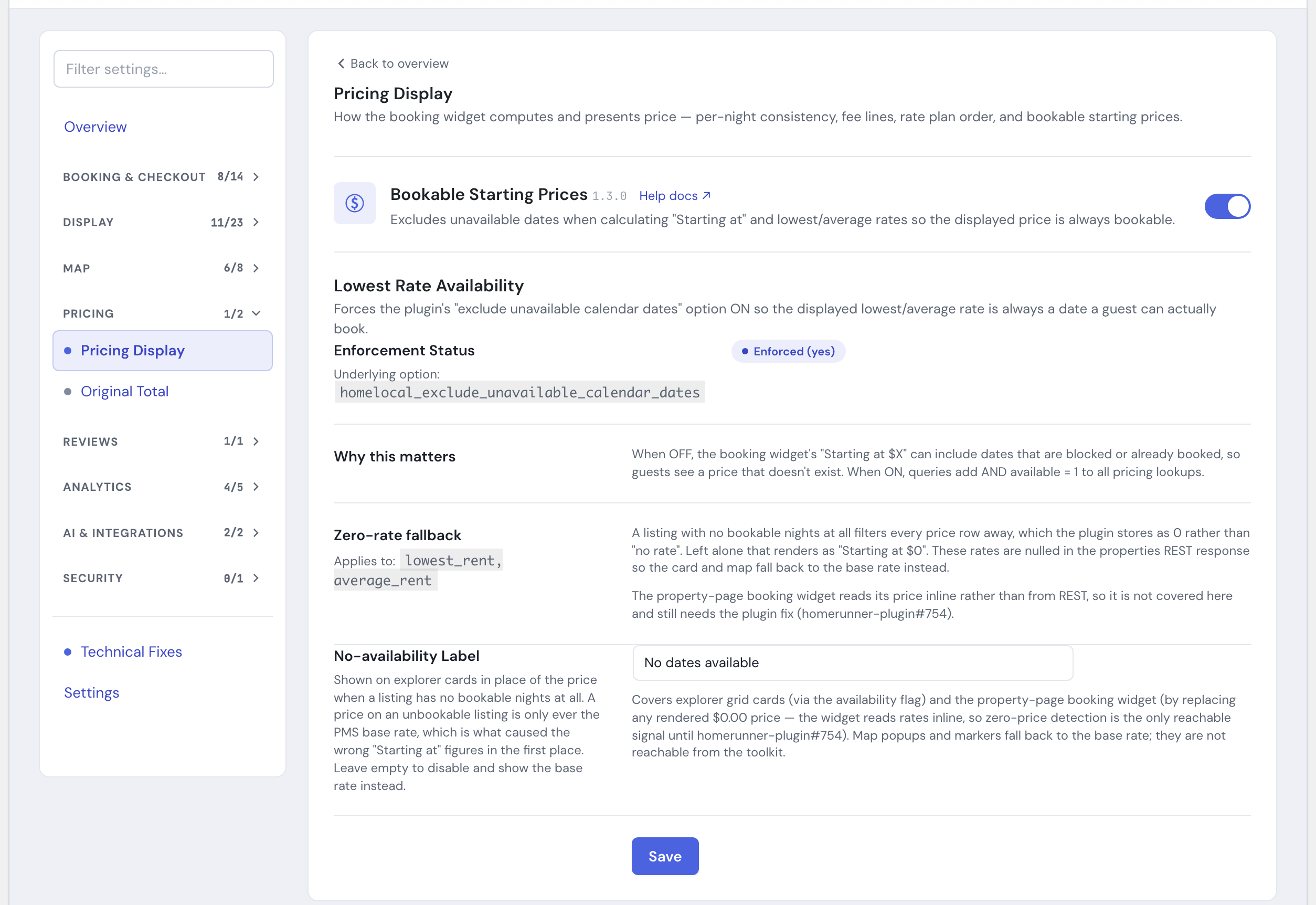
Task: Click the Enforcement Status label
Action: 404,351
